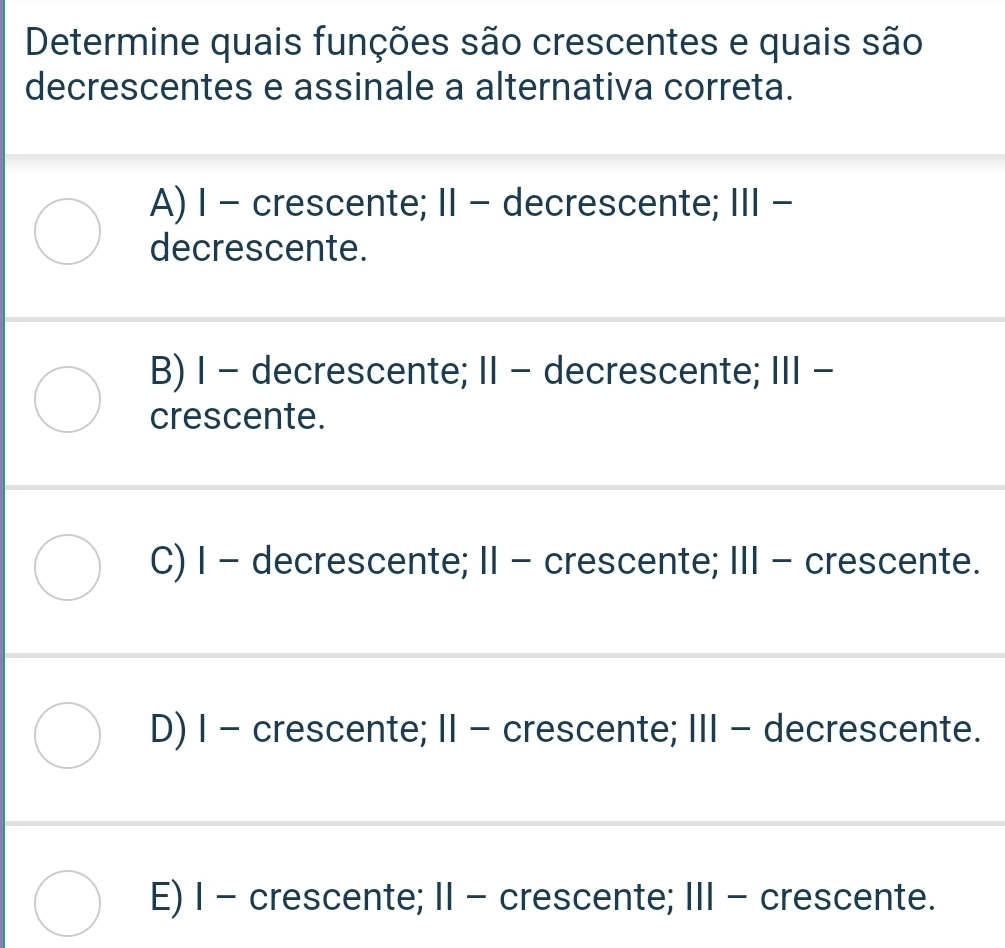Mark the radio button for alternative D

pyautogui.click(x=67, y=733)
